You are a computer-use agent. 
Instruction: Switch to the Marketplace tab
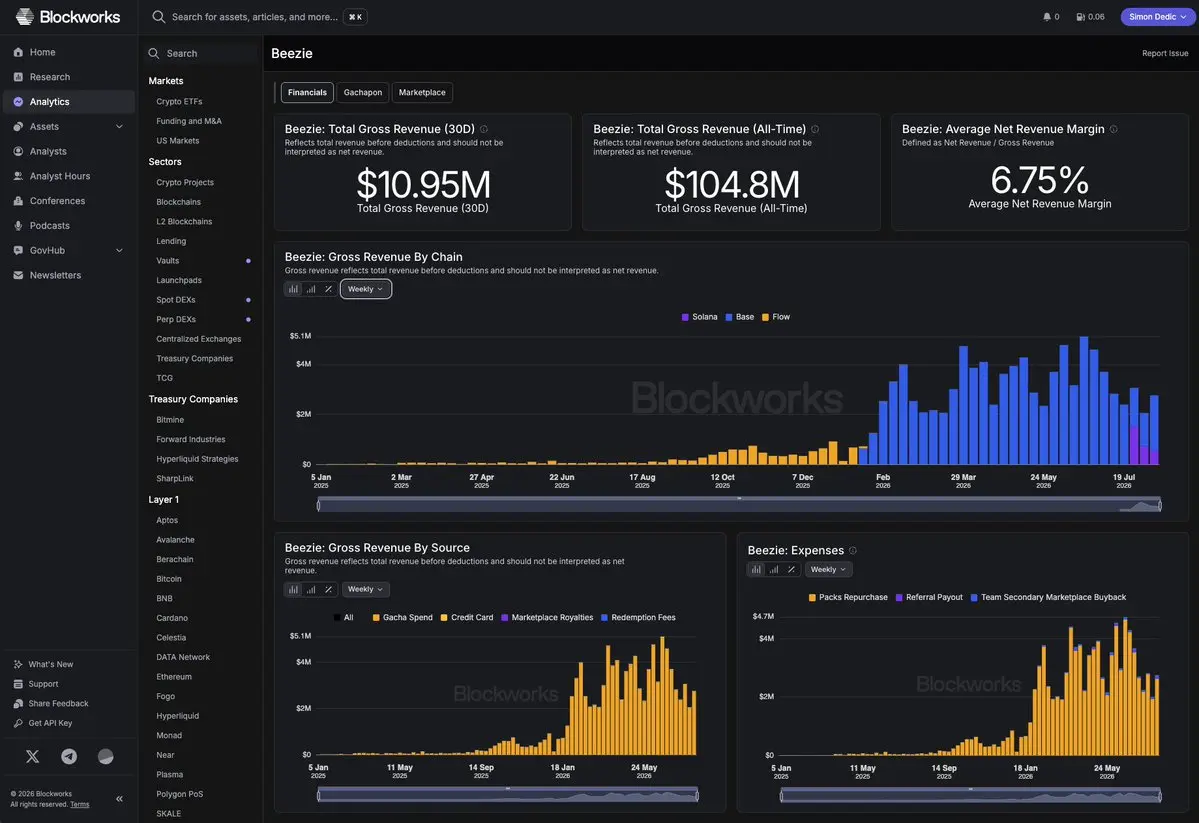(422, 93)
